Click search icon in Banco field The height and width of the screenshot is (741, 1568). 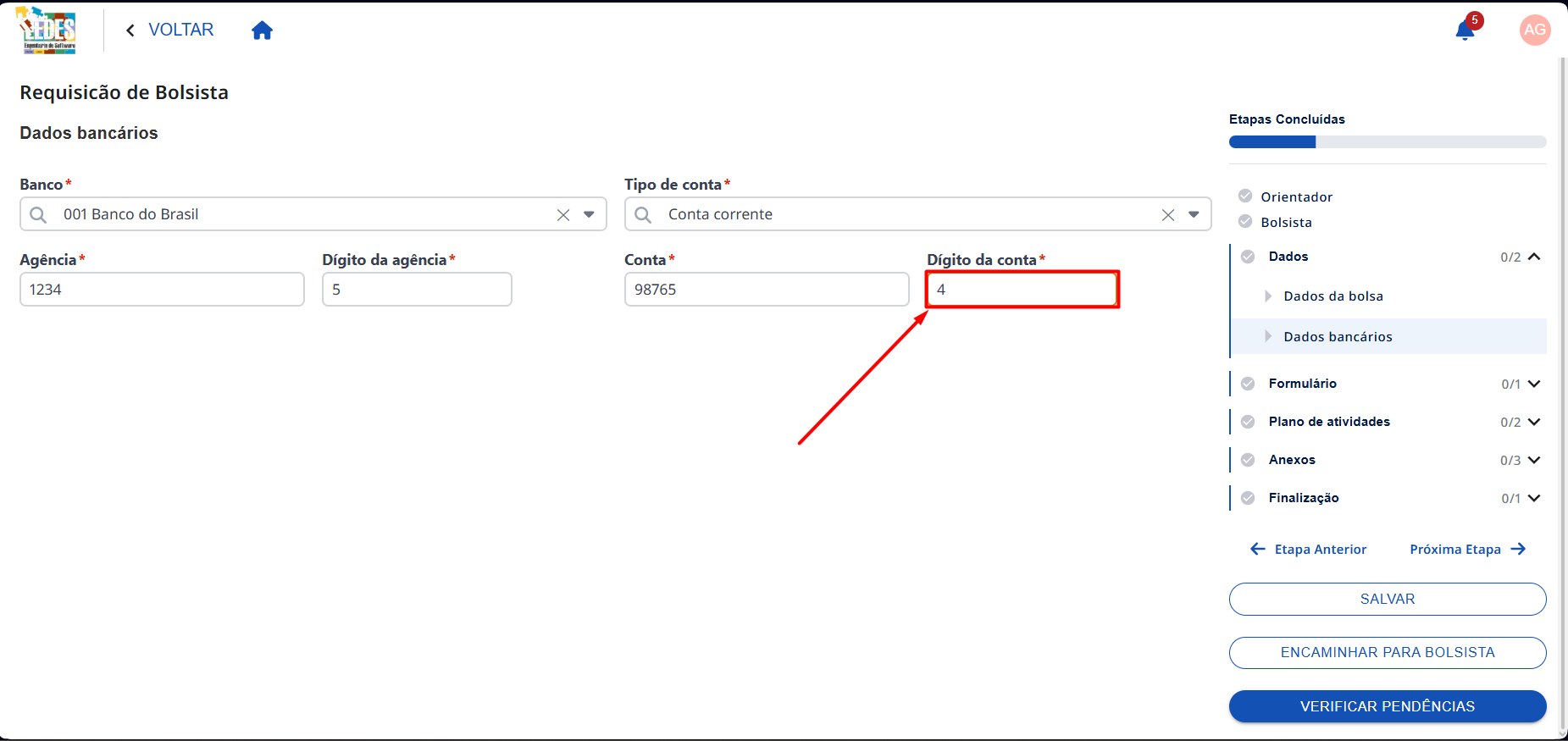38,215
